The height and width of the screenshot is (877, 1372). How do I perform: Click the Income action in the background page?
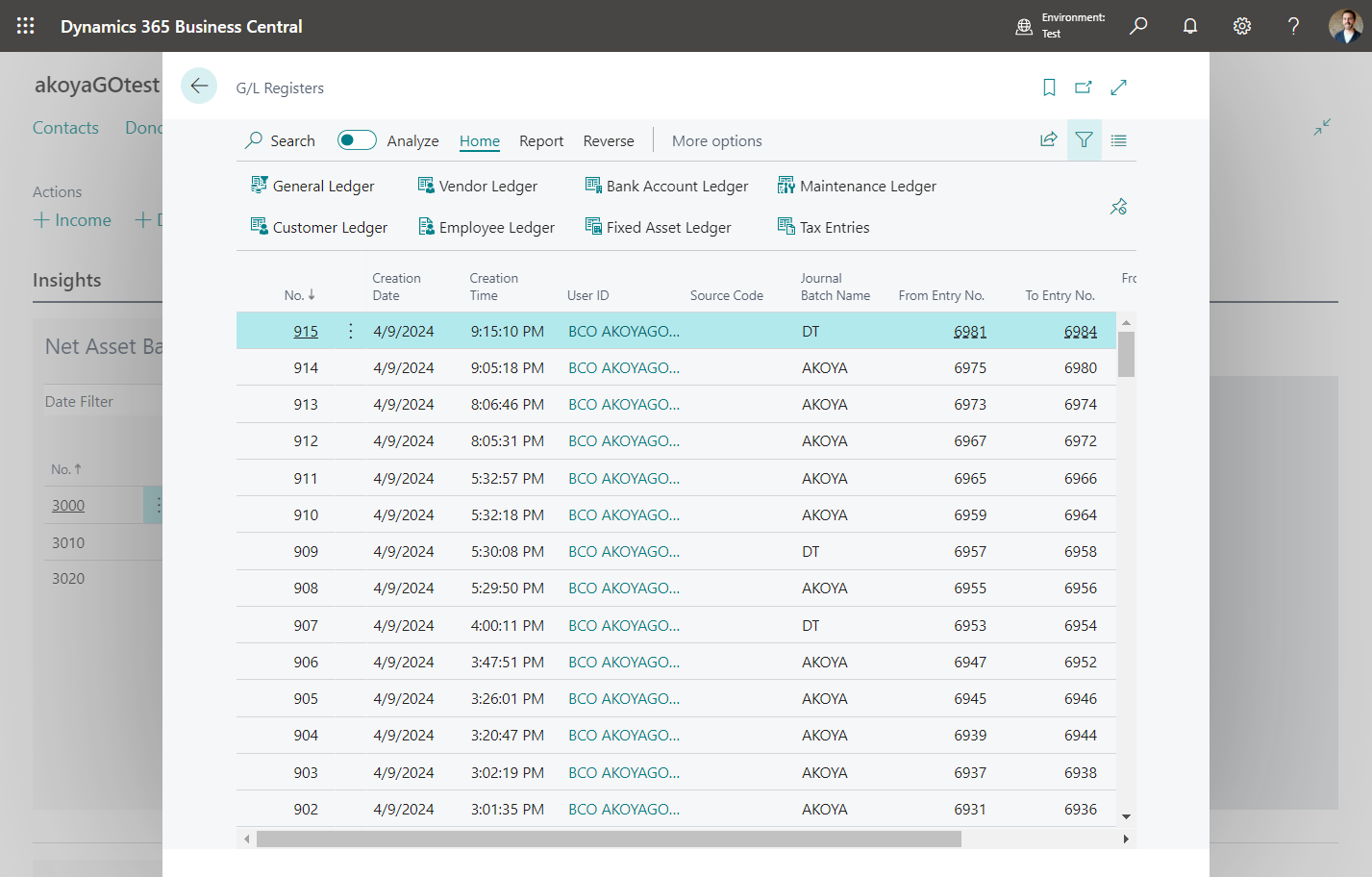tap(72, 220)
